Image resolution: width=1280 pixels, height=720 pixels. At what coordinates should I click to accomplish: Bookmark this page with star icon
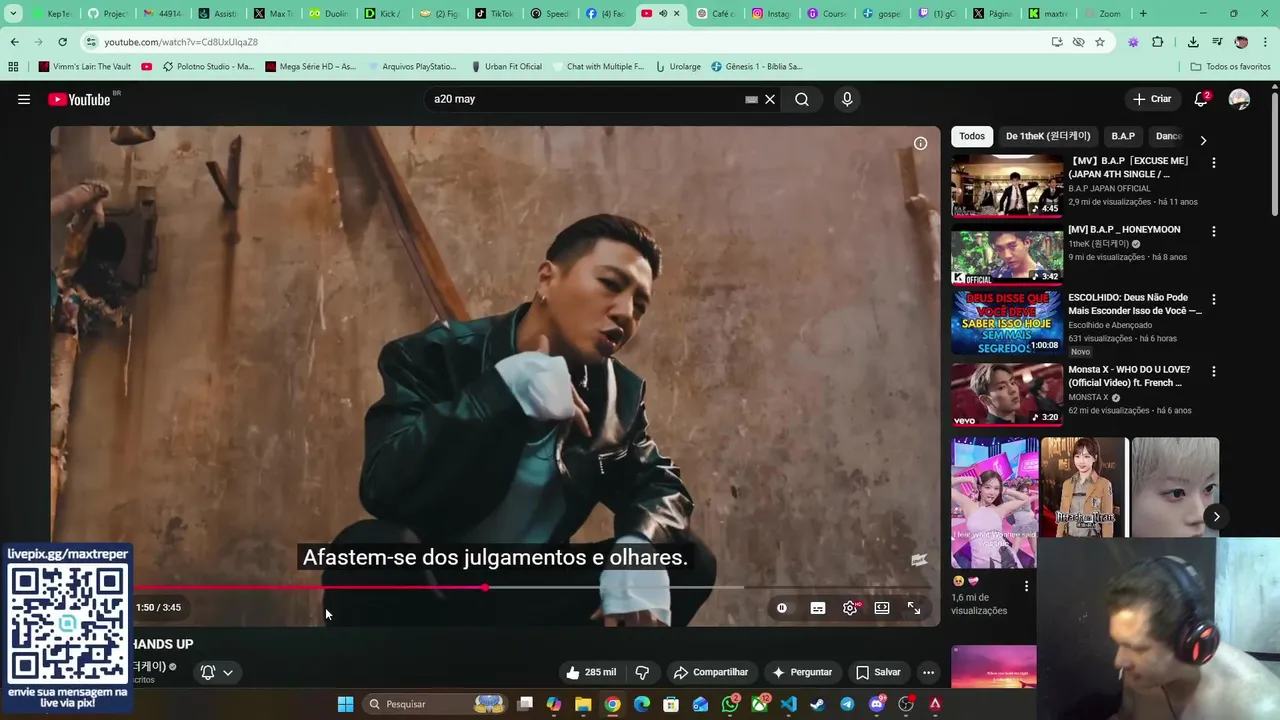click(x=1100, y=42)
